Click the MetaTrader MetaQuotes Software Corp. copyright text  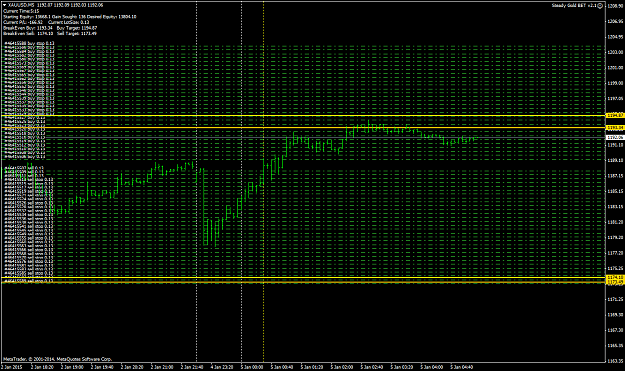pos(57,359)
